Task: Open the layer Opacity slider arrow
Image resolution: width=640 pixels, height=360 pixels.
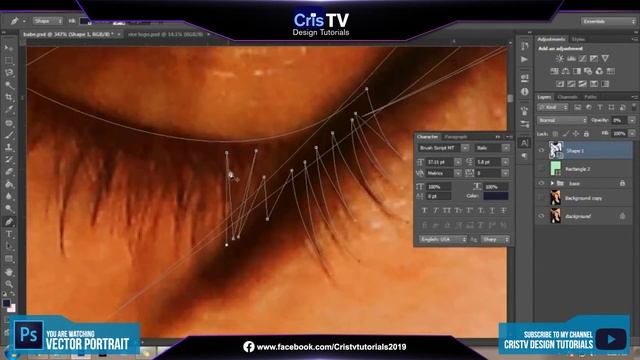Action: [632, 120]
